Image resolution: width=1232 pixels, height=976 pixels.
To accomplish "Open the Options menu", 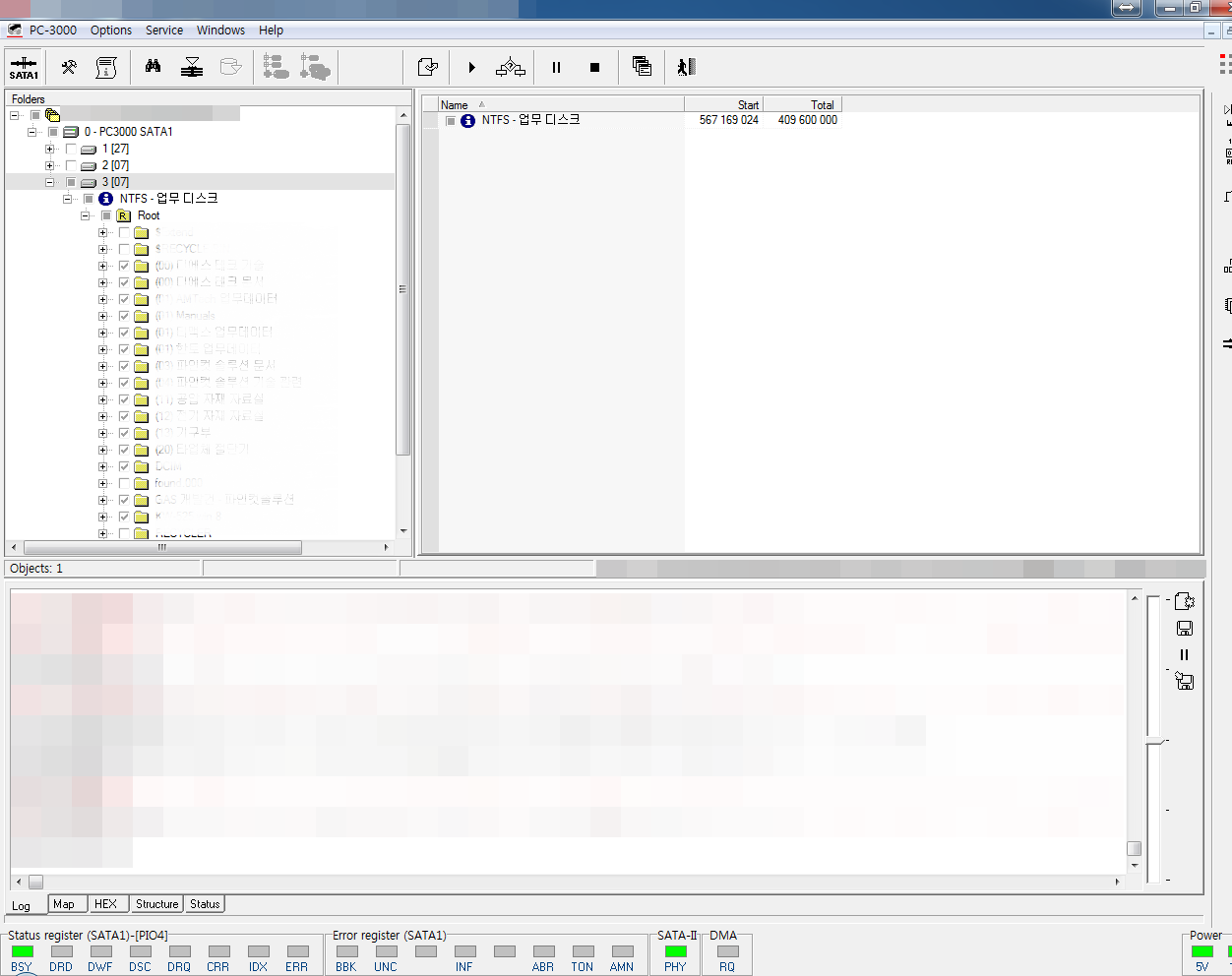I will [111, 30].
